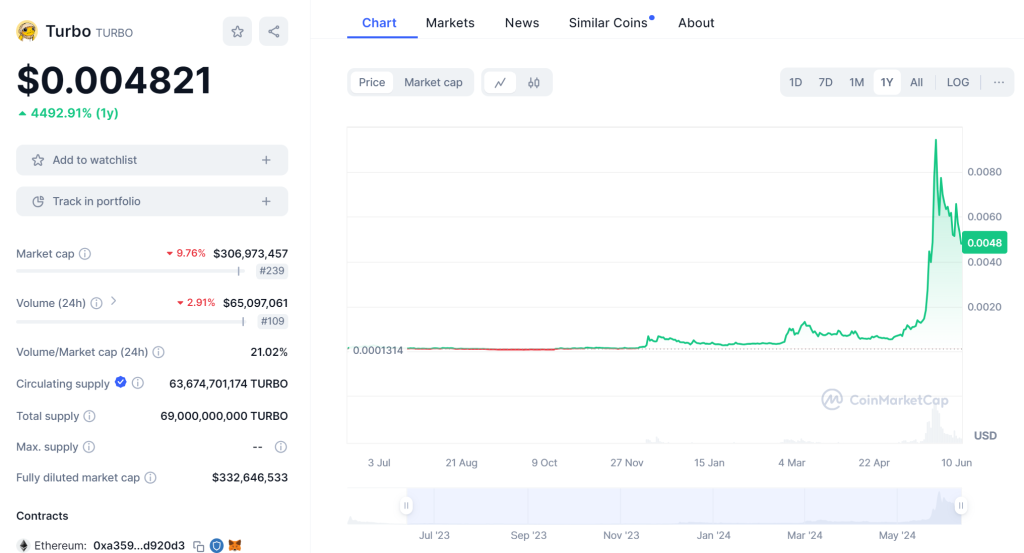Click the $332,646,533 diluted cap value

(249, 478)
